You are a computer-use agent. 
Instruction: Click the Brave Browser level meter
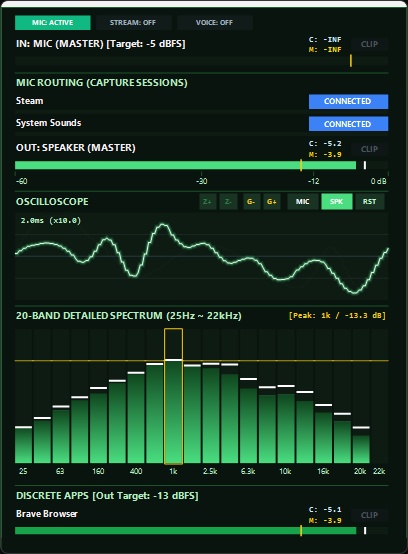201,531
